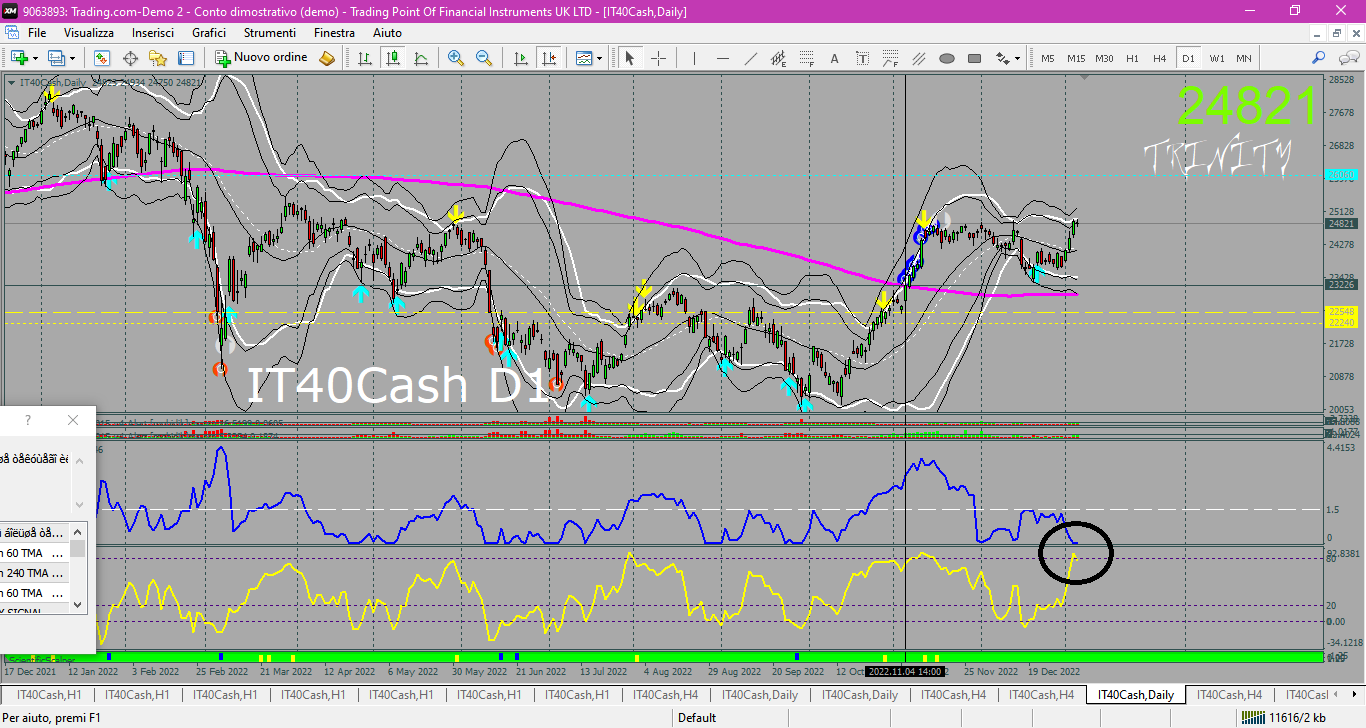Open the Strumenti menu

point(270,33)
